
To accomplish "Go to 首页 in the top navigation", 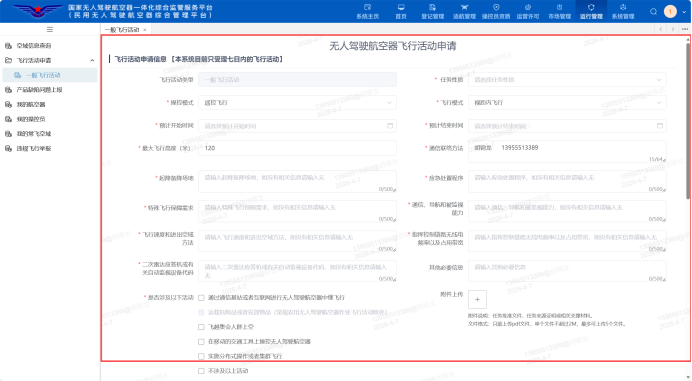I will pyautogui.click(x=401, y=11).
